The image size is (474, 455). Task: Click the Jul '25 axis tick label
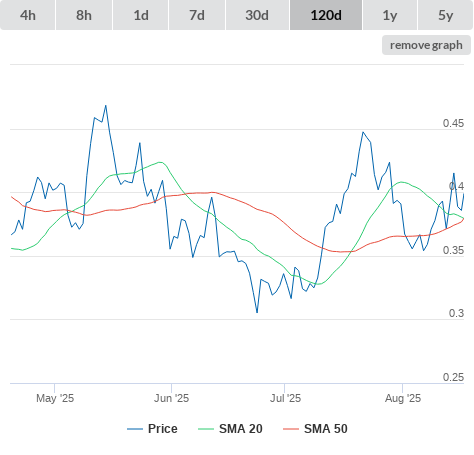click(x=285, y=398)
